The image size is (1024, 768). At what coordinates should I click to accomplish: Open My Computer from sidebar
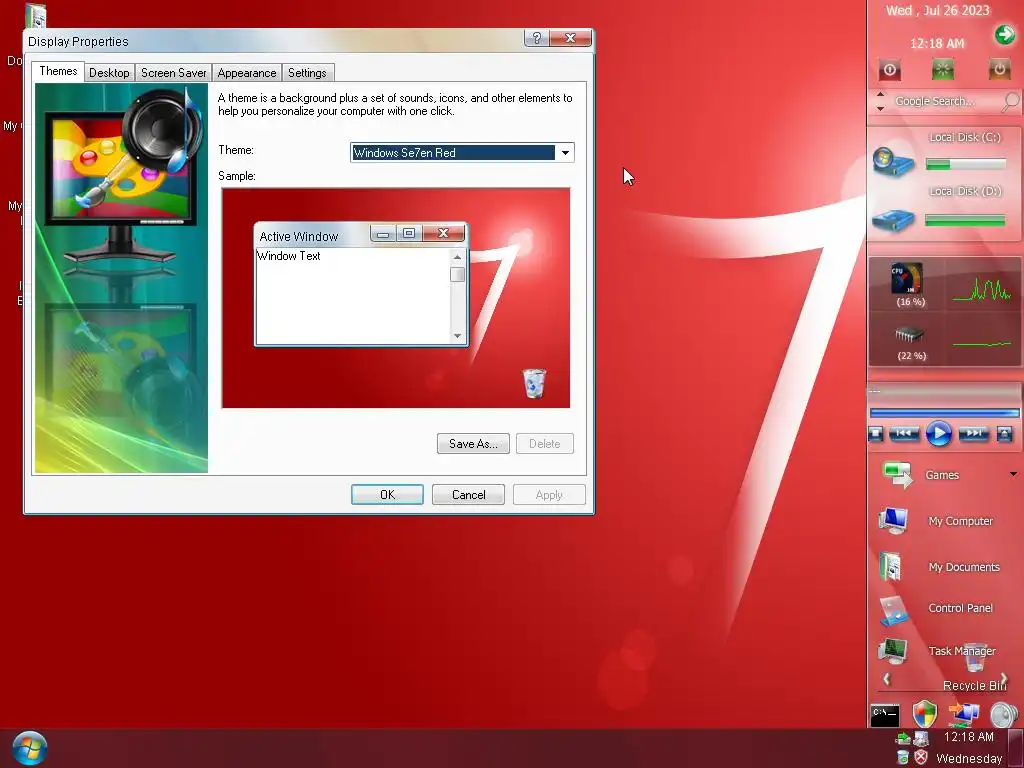click(936, 521)
